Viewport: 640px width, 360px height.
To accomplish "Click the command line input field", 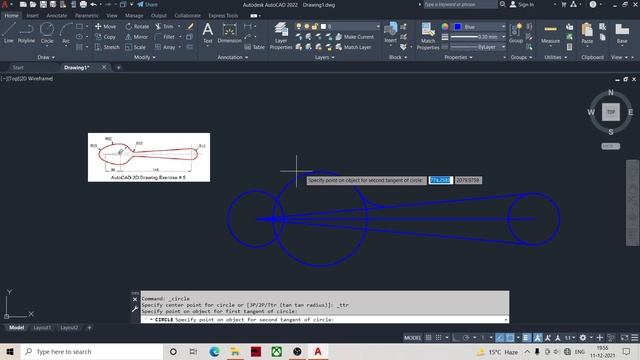I will point(325,320).
